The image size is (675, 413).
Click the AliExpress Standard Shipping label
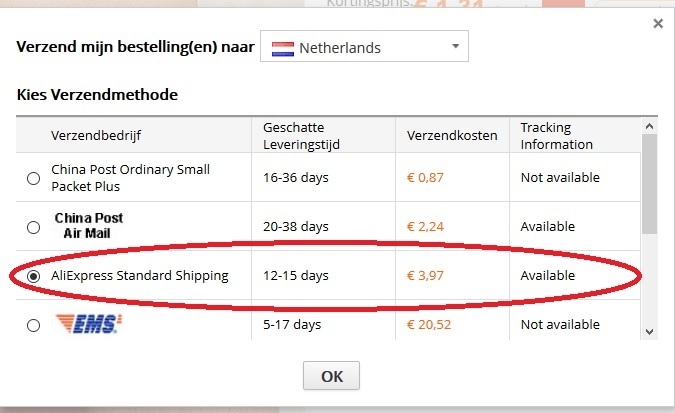[x=140, y=276]
